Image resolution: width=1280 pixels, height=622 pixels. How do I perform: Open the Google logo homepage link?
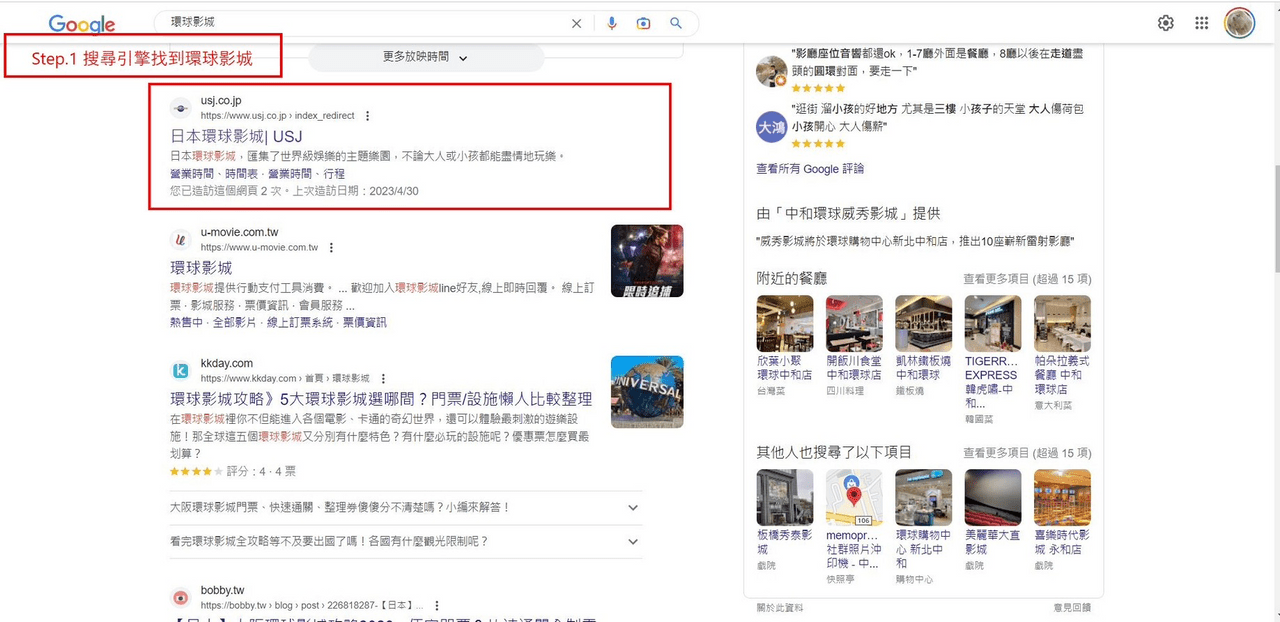click(x=82, y=24)
